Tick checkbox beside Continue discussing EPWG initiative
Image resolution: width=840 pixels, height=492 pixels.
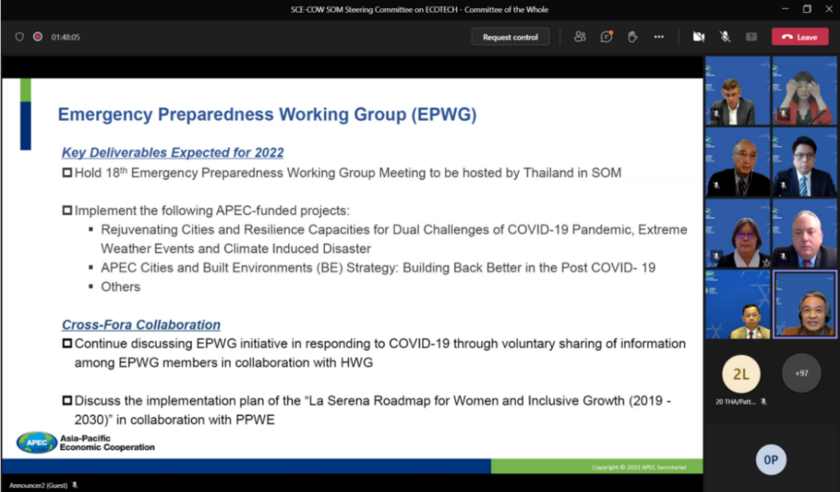(x=67, y=343)
